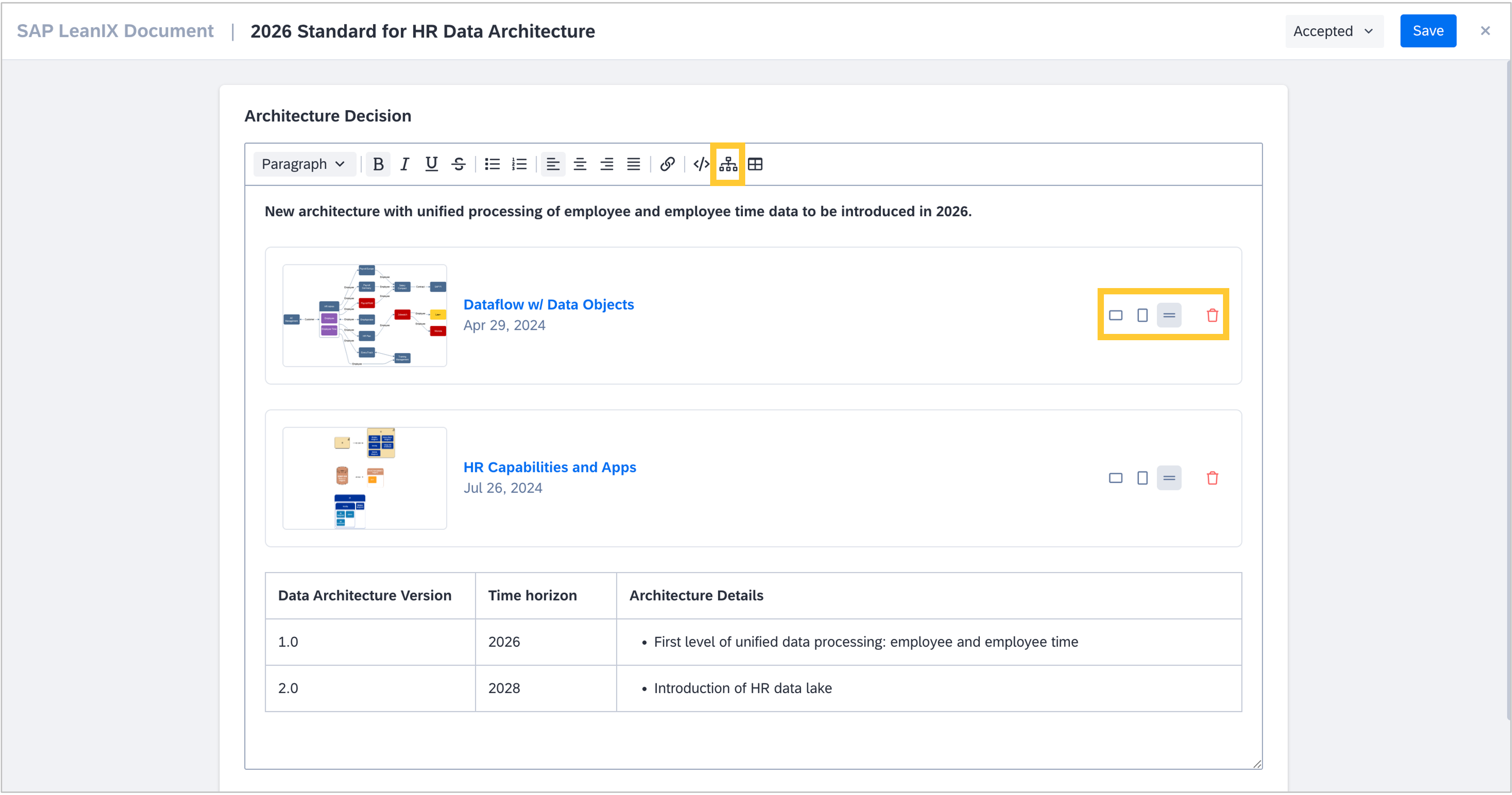Center align the text
The width and height of the screenshot is (1512, 795).
579,164
